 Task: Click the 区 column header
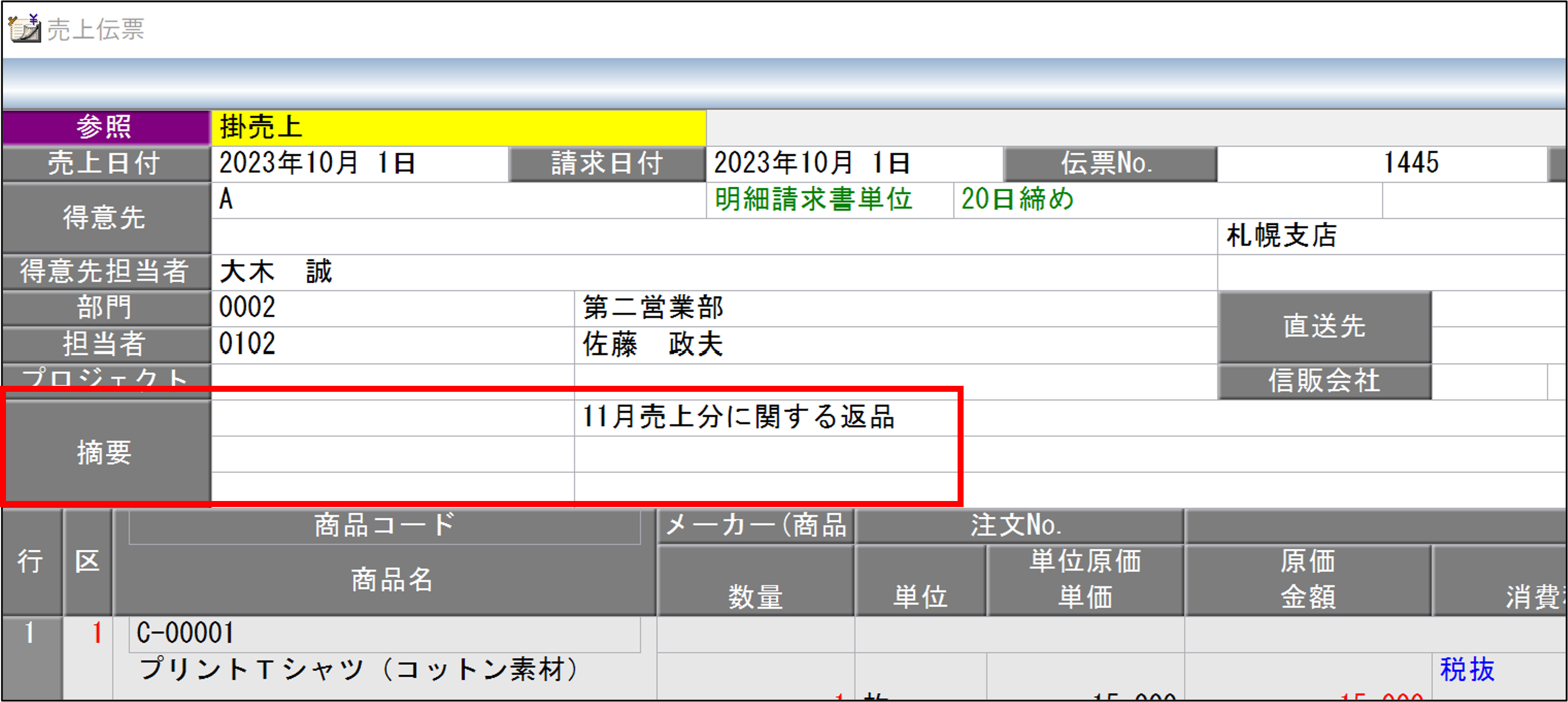88,562
